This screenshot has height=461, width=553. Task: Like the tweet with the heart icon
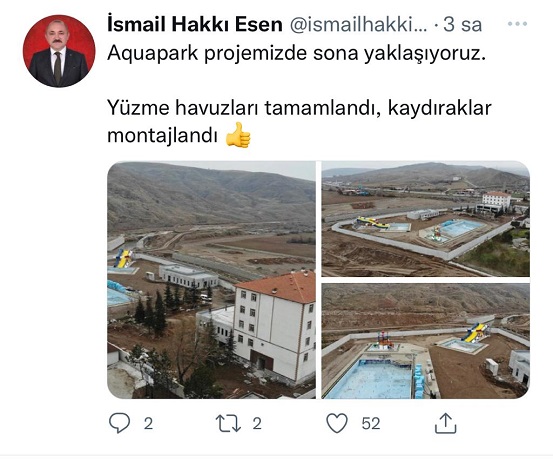click(337, 423)
